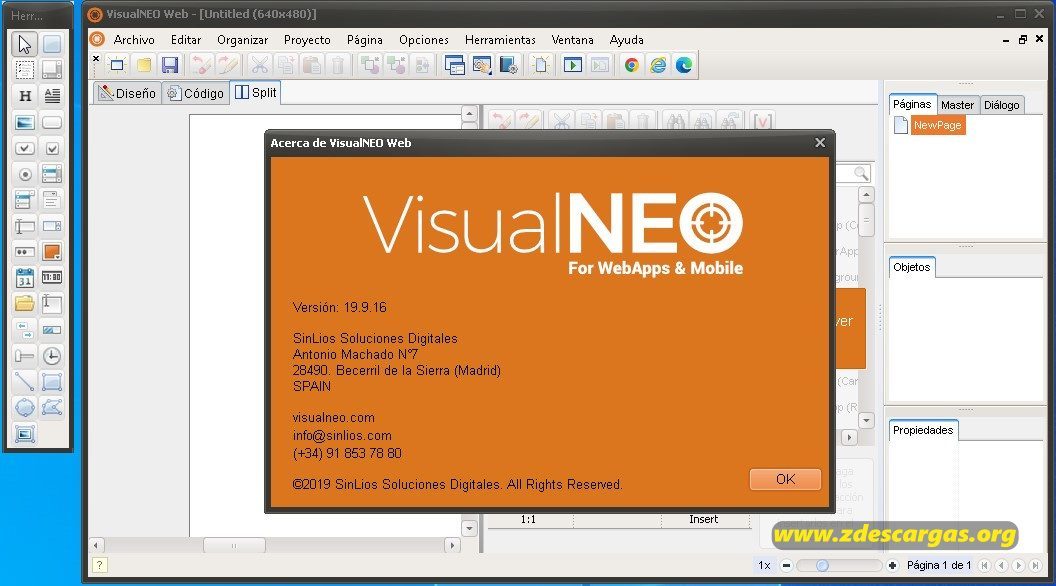Screen dimensions: 1056x586
Task: Open the Organizar menu
Action: [x=242, y=40]
